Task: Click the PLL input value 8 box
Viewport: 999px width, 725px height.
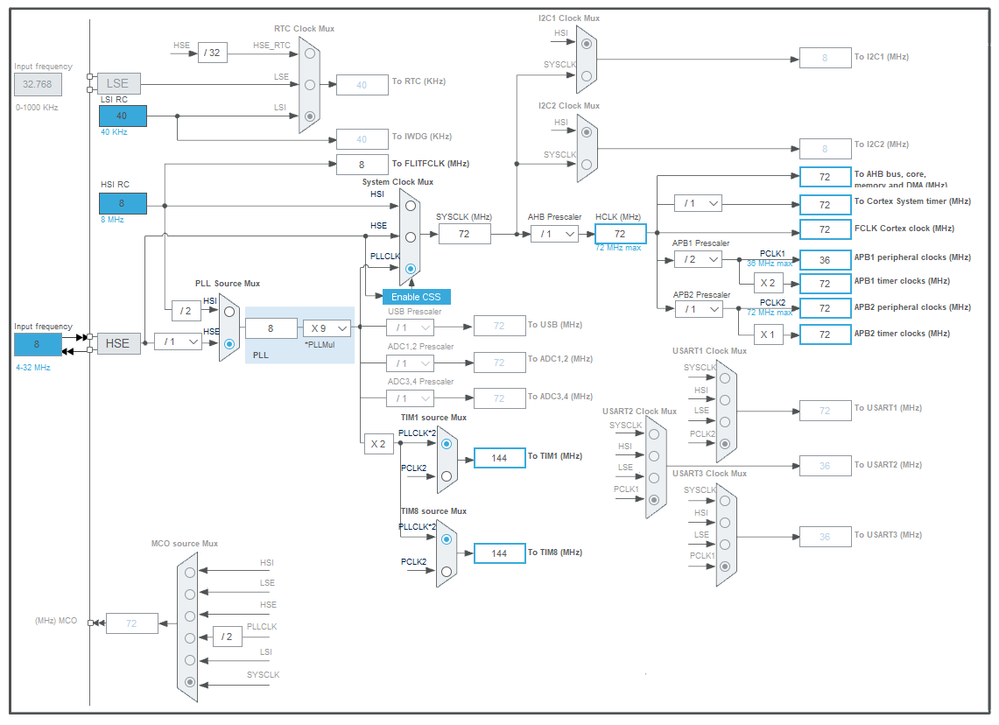Action: coord(271,329)
